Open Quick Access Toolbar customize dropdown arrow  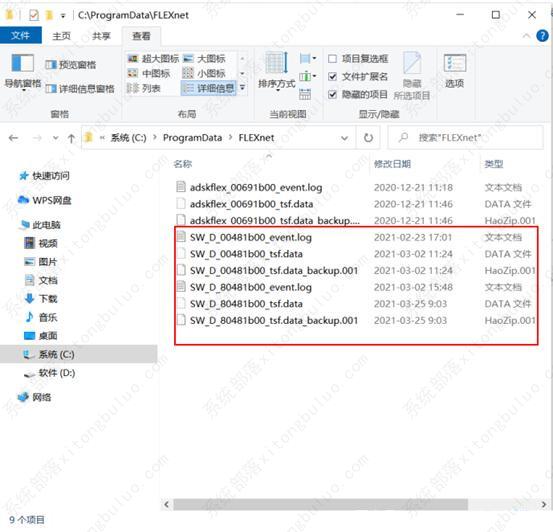[x=63, y=16]
